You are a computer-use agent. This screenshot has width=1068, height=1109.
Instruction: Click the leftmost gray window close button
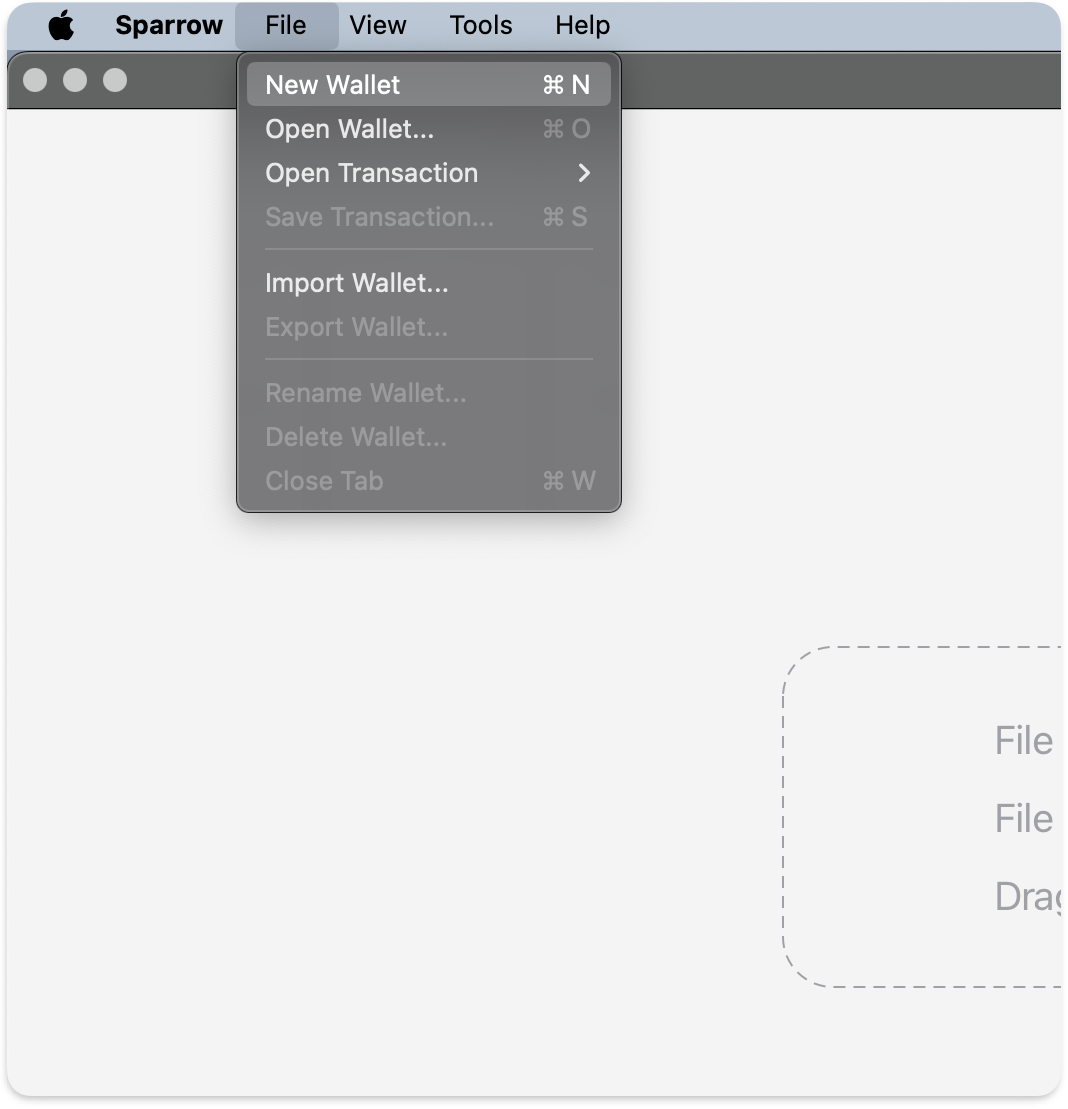[x=35, y=80]
